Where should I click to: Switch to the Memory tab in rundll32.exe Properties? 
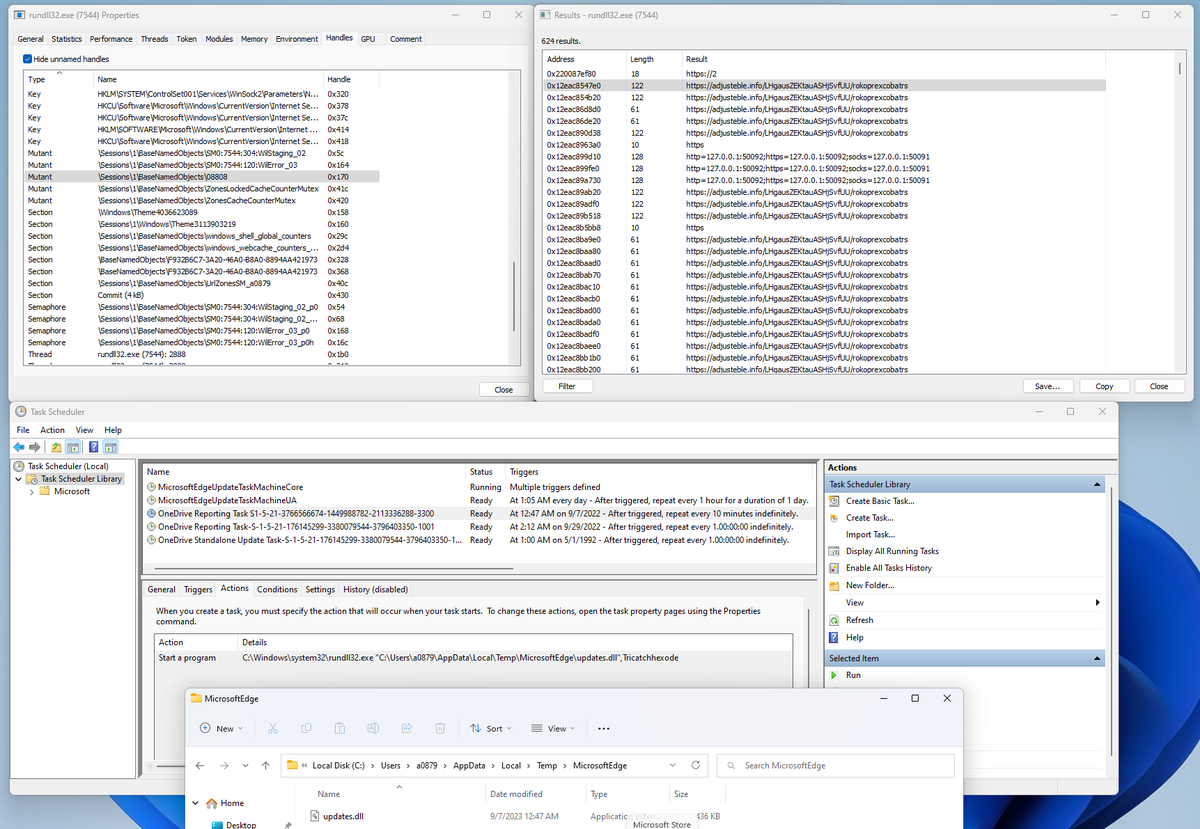[x=254, y=39]
